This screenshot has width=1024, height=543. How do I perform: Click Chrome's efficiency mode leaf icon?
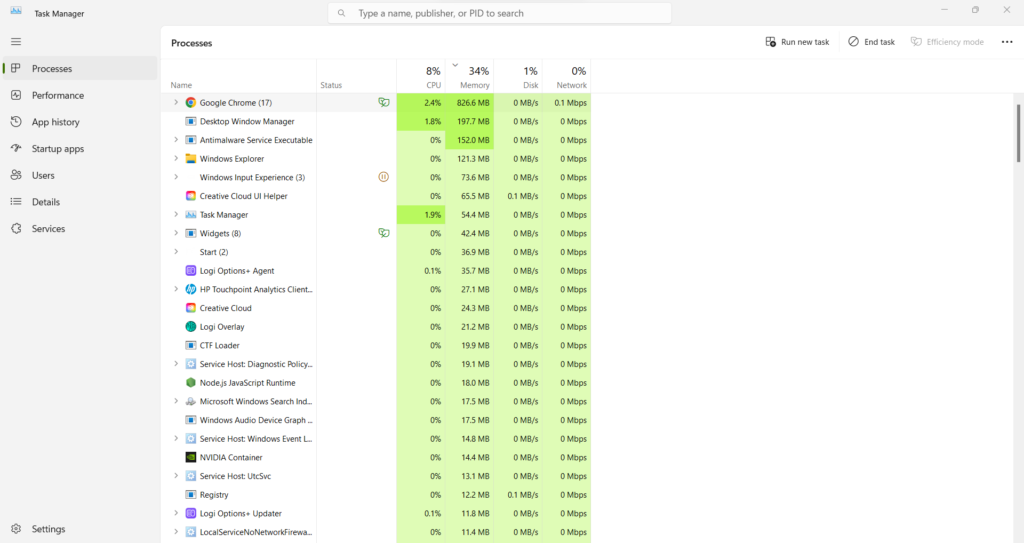[384, 103]
